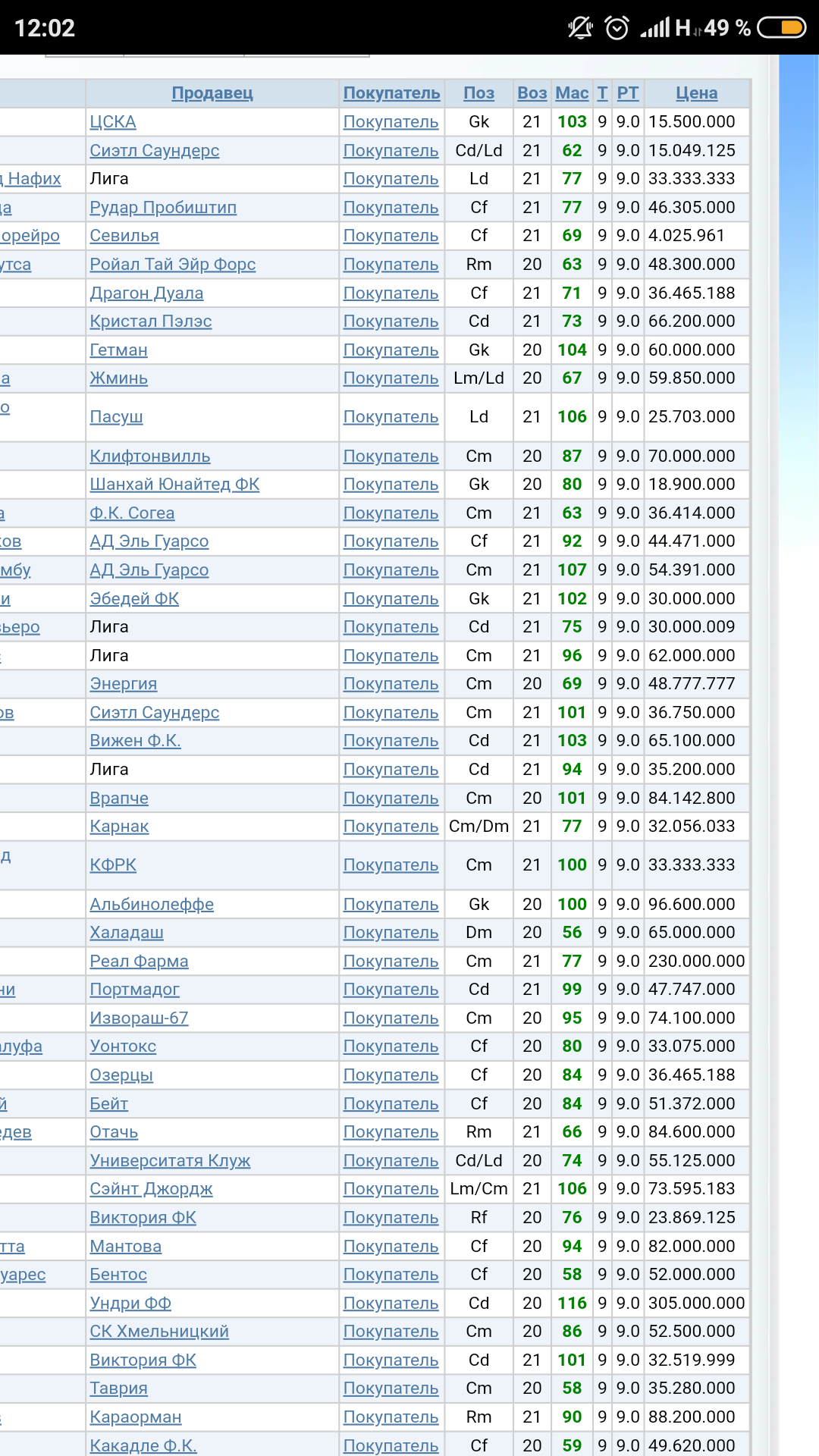
Task: Tap the muted notifications bell icon
Action: click(580, 28)
